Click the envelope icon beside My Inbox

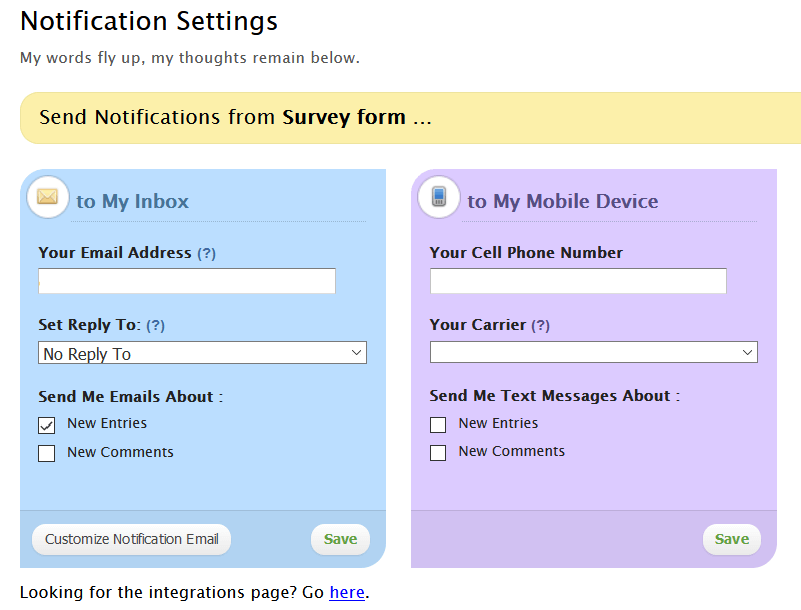pos(47,197)
